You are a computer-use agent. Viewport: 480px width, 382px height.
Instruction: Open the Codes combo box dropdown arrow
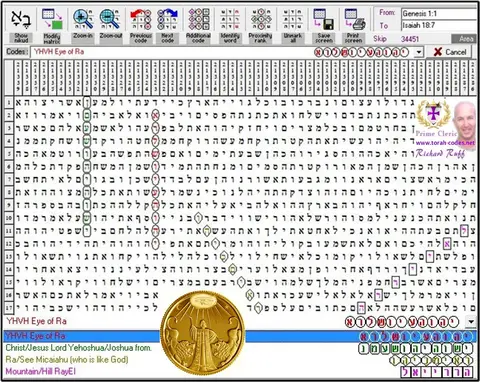point(419,52)
